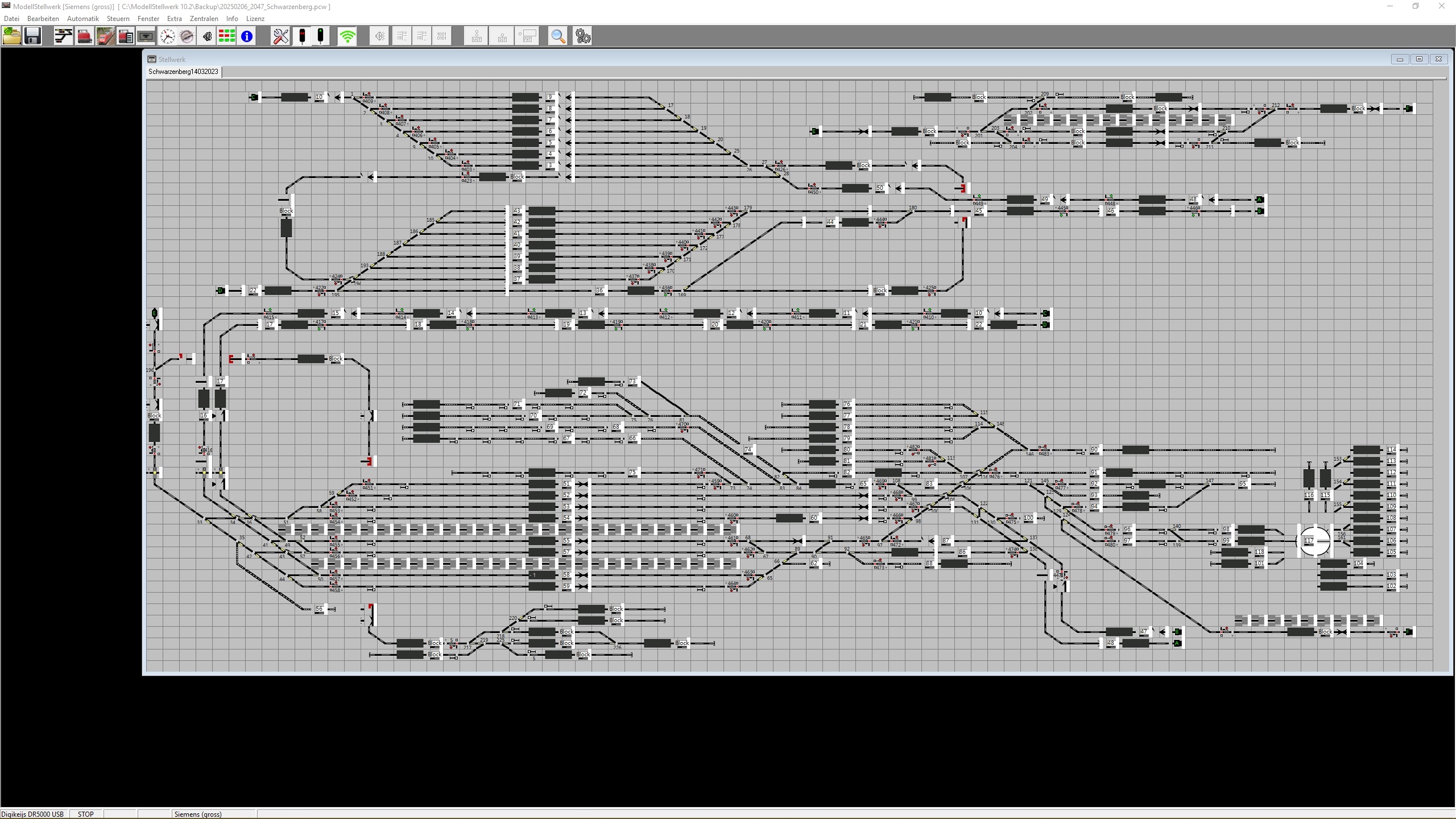Screen dimensions: 1456x819
Task: Click track label 114 at the roundhouse
Action: pos(1391,449)
